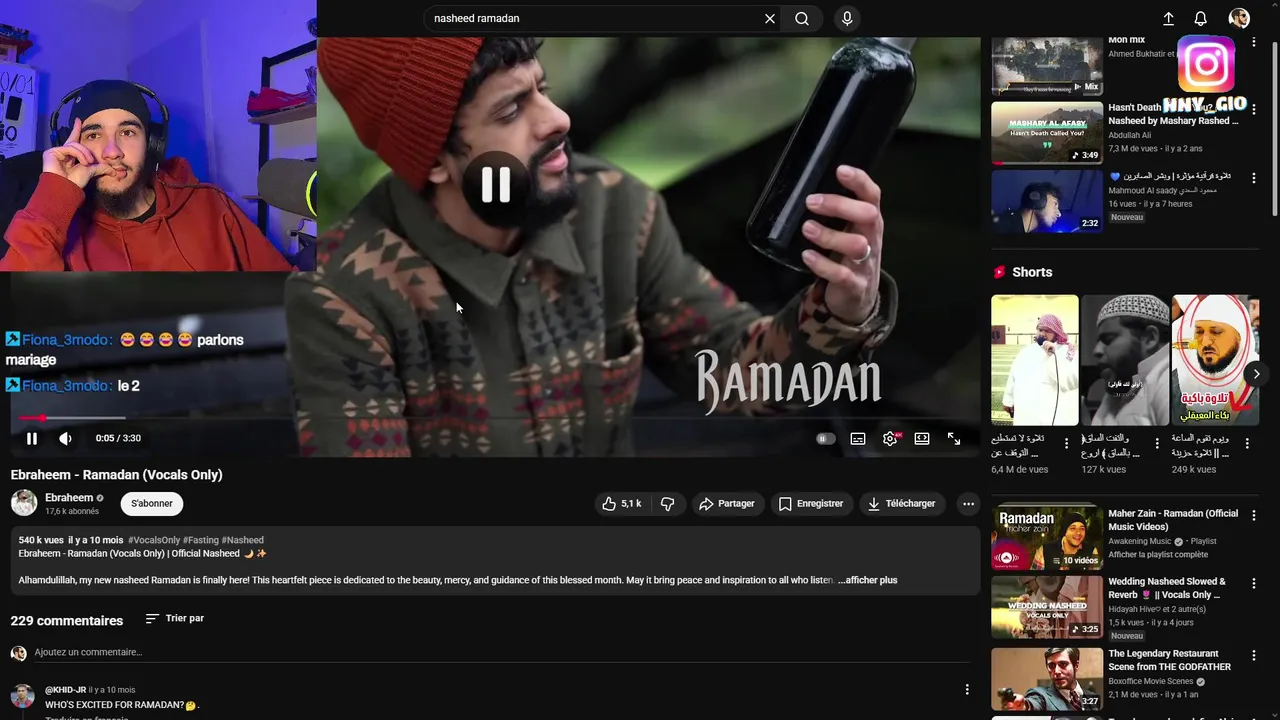The image size is (1280, 720).
Task: Open the 6,4 M de vues short
Action: tap(1035, 360)
